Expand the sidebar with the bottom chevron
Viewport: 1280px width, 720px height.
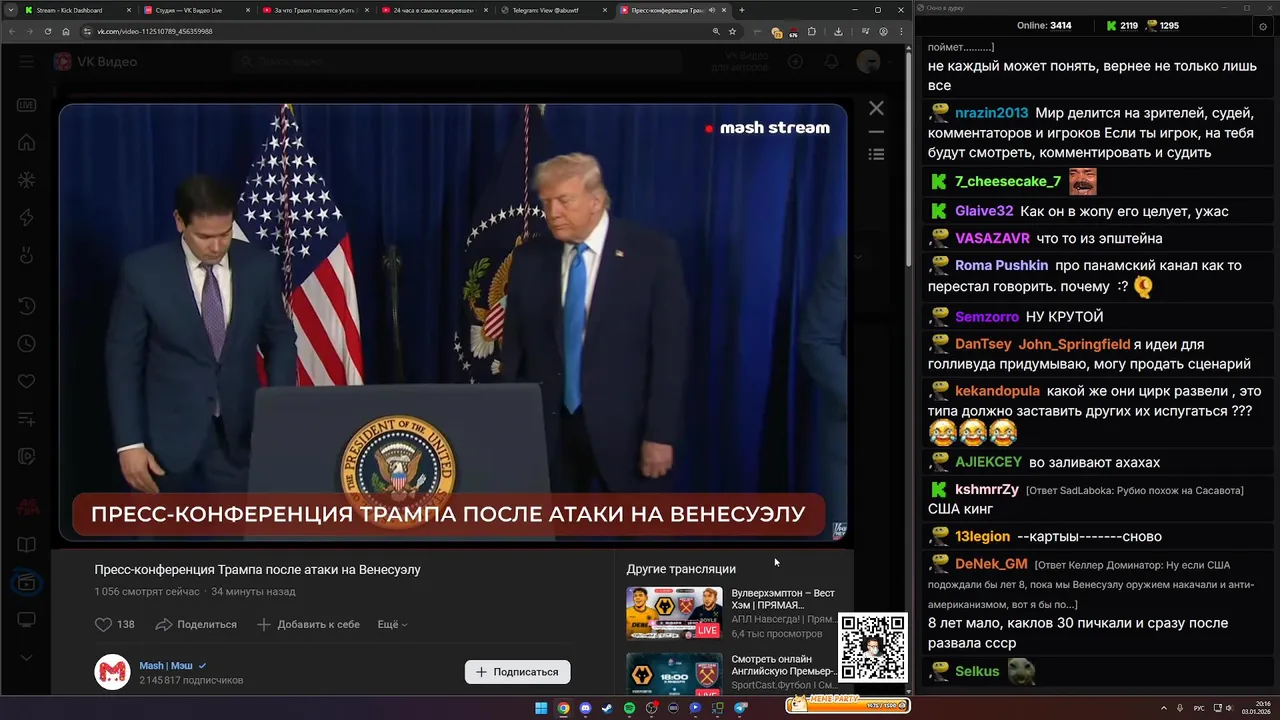pyautogui.click(x=26, y=658)
